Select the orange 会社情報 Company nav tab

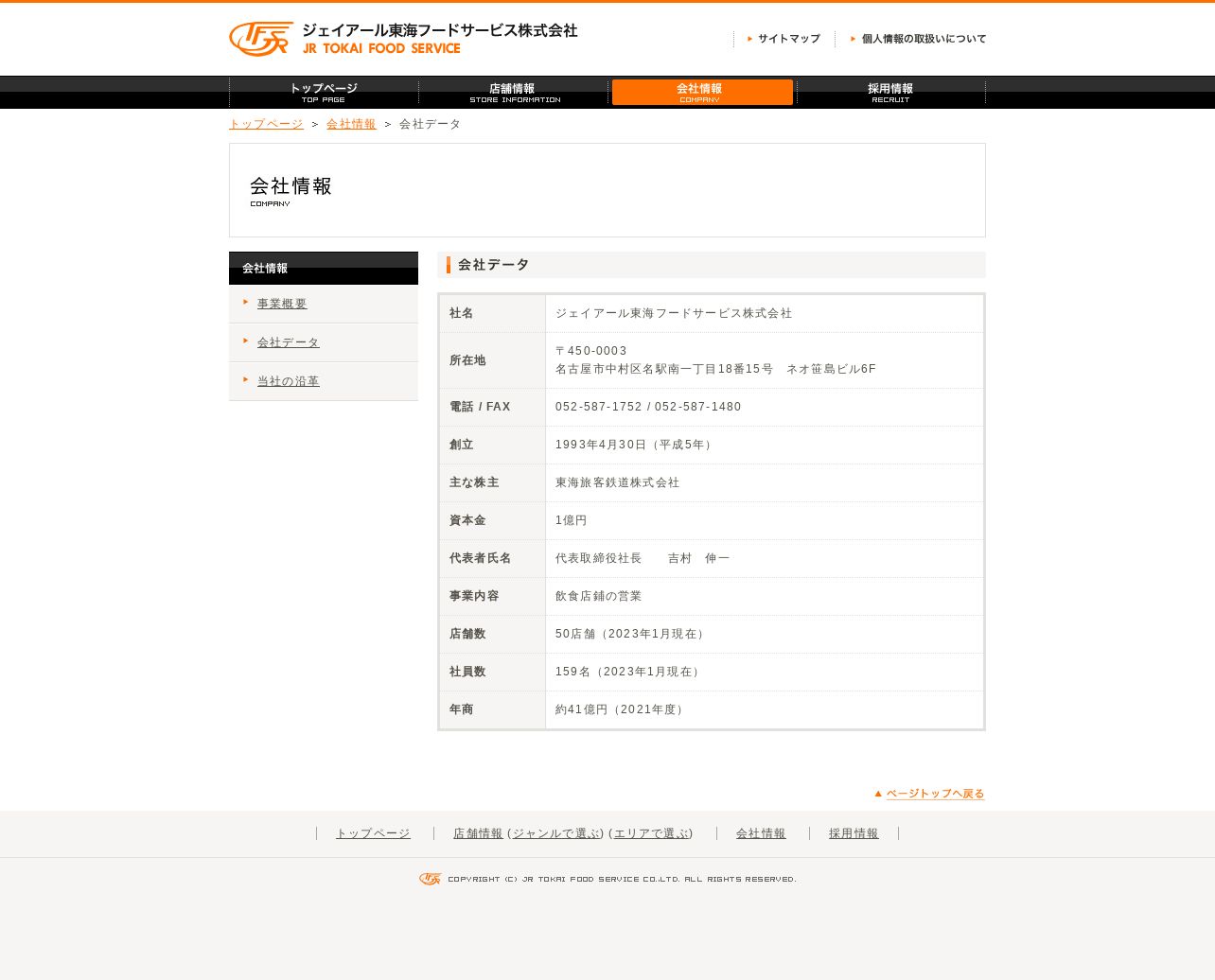[x=702, y=93]
